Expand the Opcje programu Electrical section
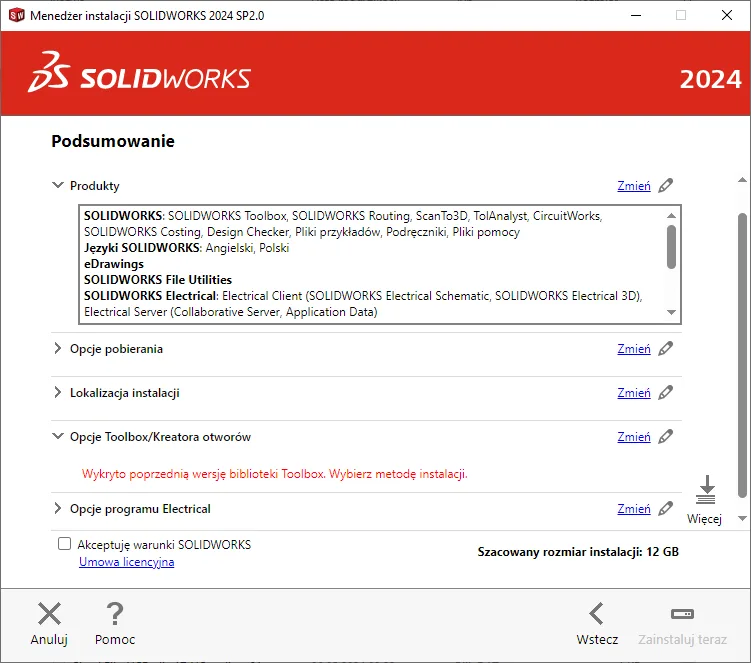 click(57, 508)
